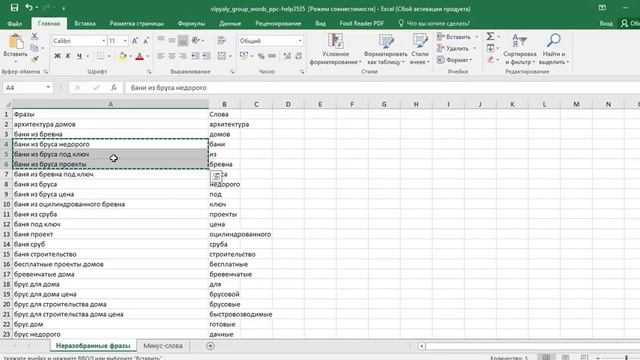640x360 pixels.
Task: Switch to Разметка страницы tab
Action: (136, 23)
